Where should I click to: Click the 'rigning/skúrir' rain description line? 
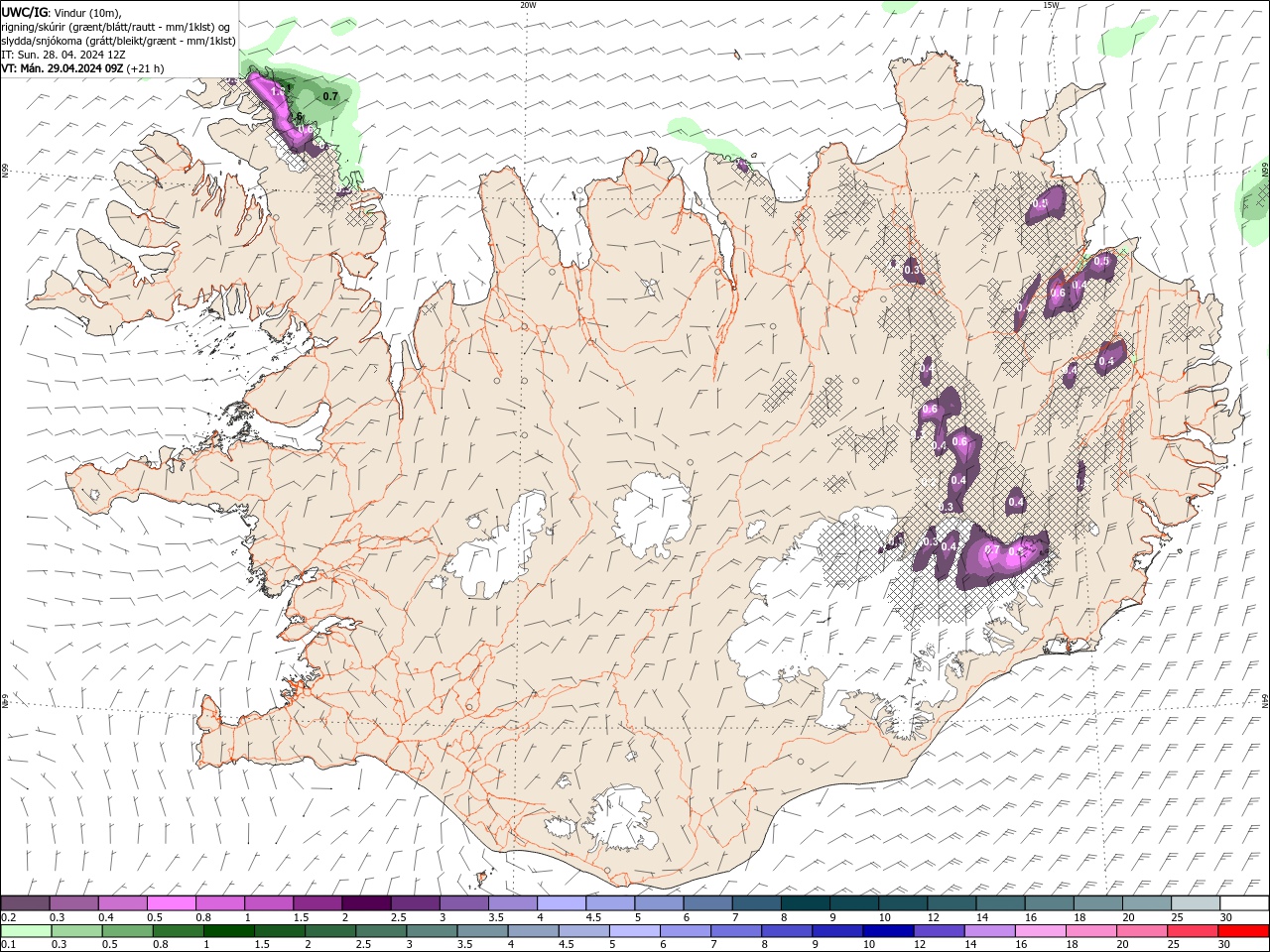pyautogui.click(x=116, y=27)
